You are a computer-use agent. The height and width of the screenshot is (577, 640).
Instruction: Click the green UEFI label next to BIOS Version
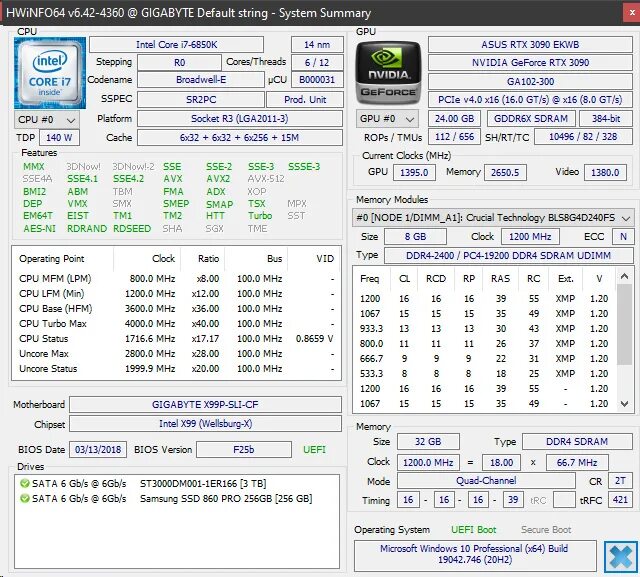coord(314,450)
